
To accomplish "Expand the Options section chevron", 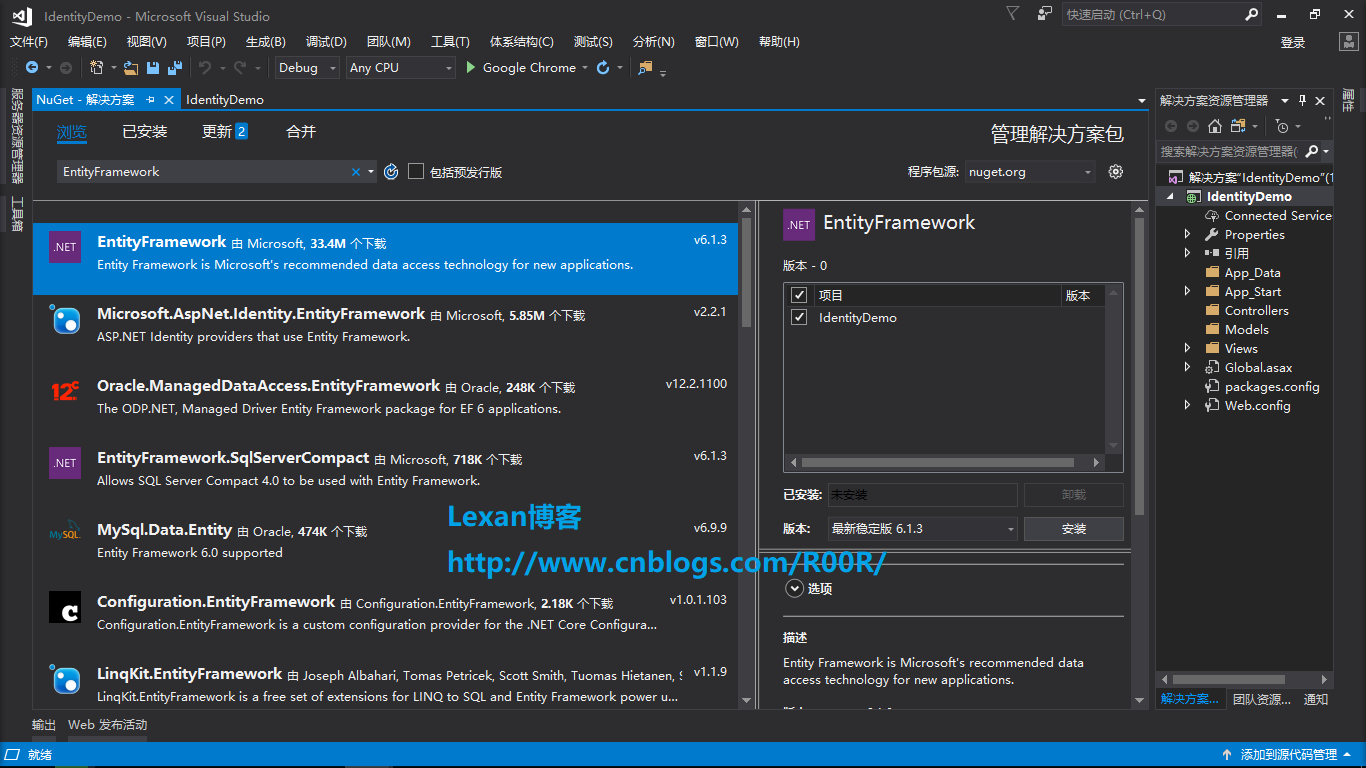I will pyautogui.click(x=795, y=589).
